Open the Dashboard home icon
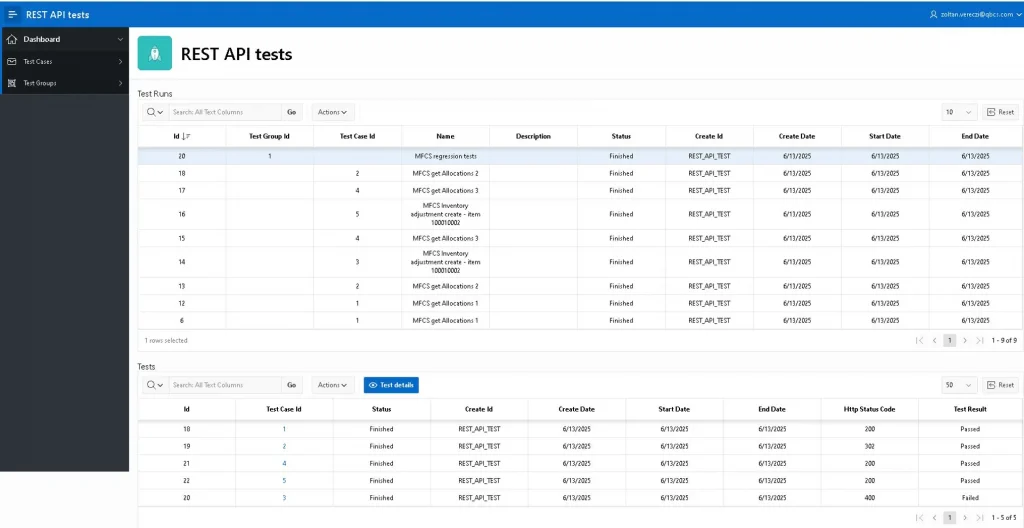 pos(12,39)
